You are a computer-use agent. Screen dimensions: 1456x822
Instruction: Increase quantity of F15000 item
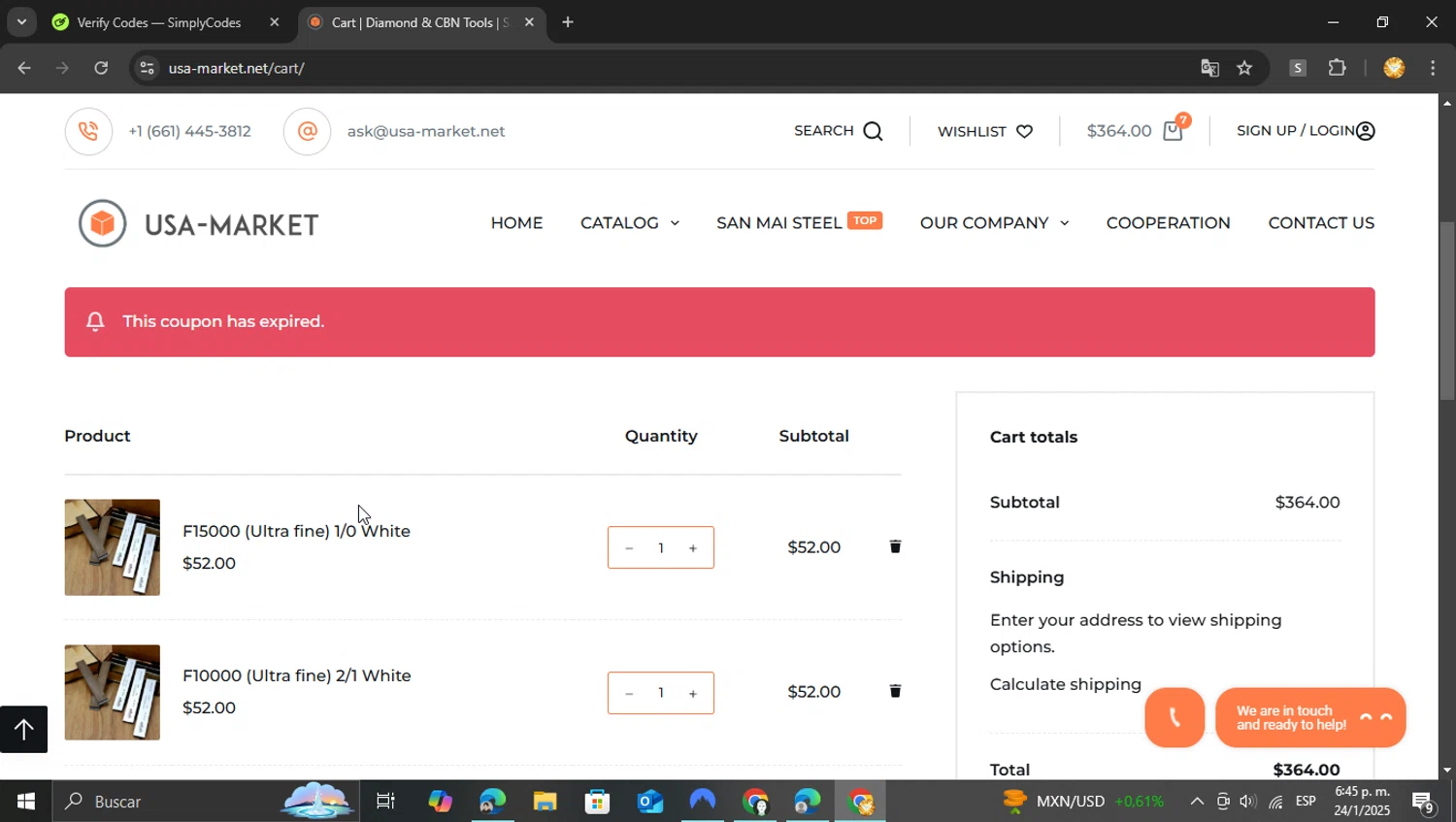[693, 548]
